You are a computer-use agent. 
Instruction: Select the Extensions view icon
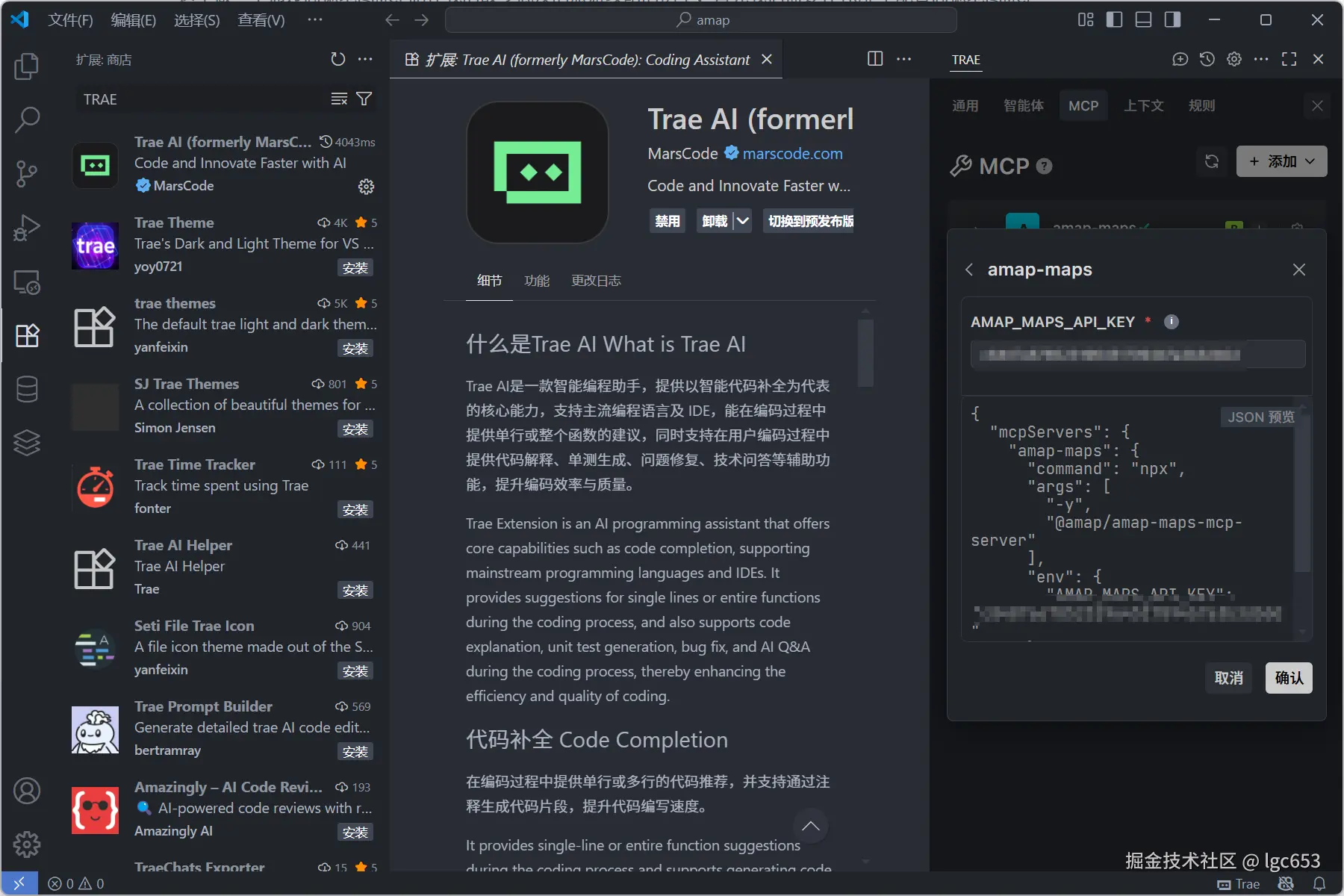(x=27, y=335)
